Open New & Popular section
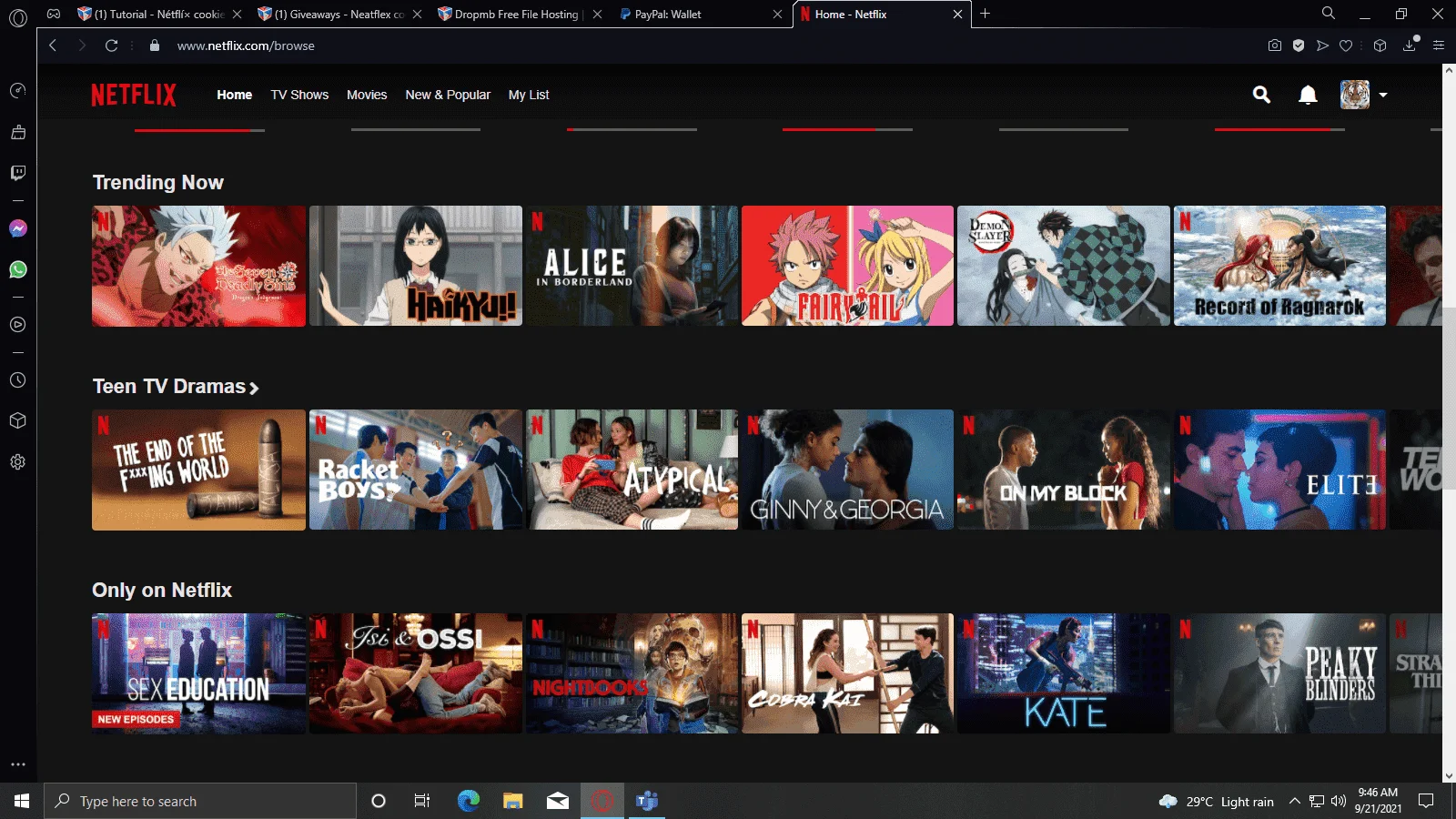This screenshot has width=1456, height=819. (448, 95)
